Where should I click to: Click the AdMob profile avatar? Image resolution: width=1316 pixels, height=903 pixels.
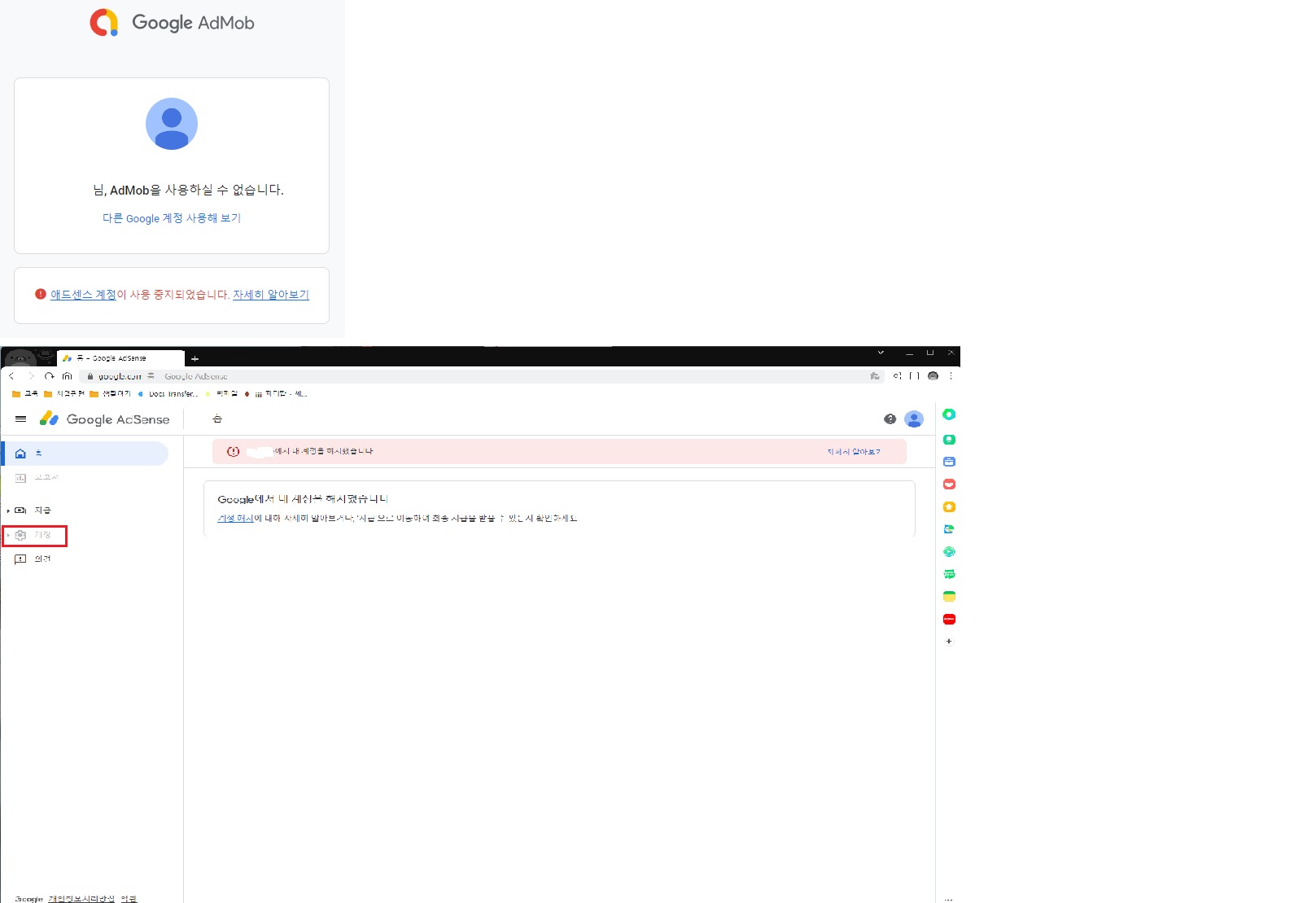172,124
